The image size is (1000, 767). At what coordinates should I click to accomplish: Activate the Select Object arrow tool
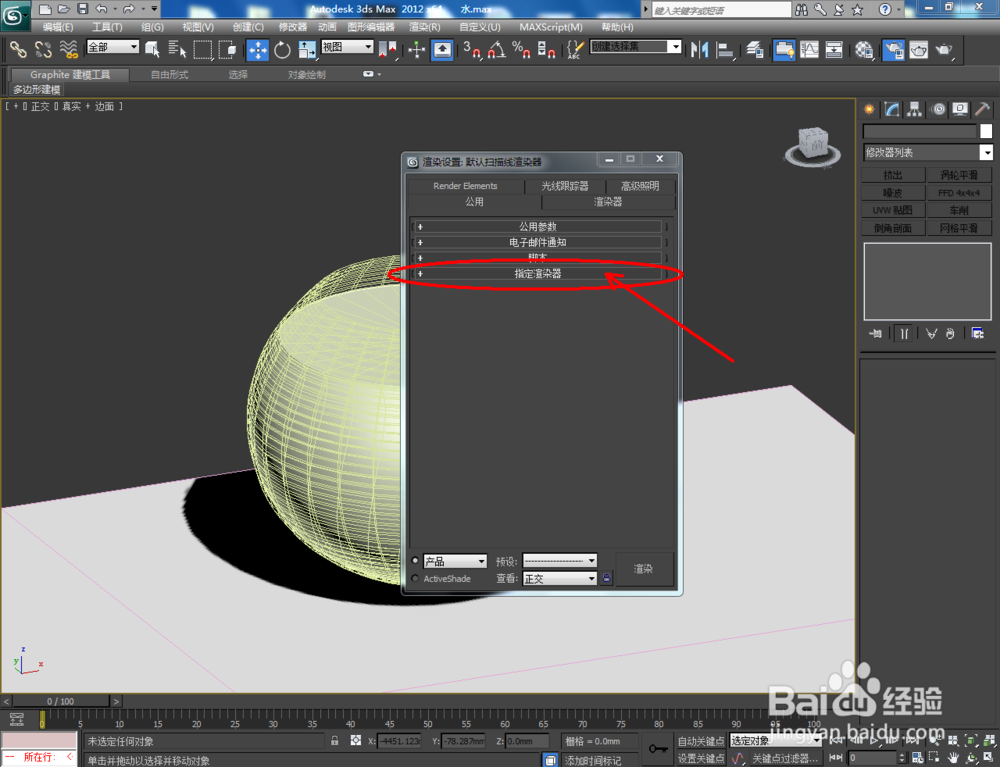click(152, 49)
